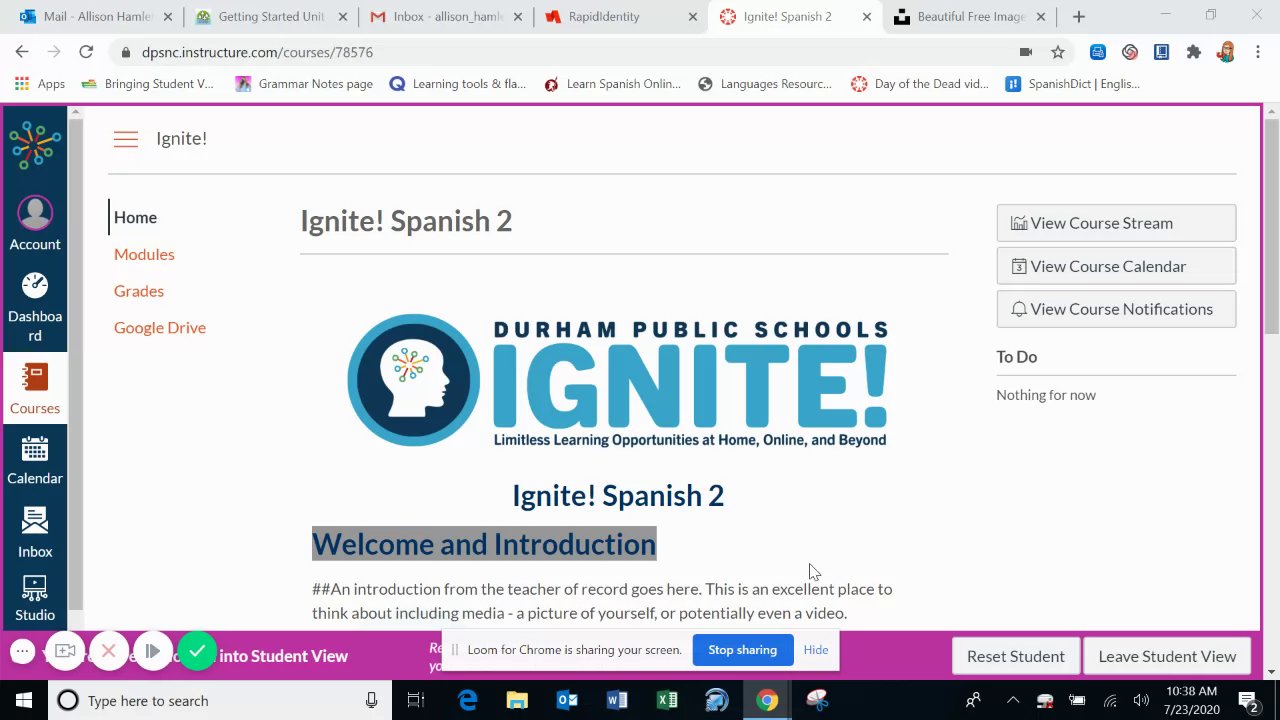Open File Explorer from the taskbar

[x=517, y=700]
